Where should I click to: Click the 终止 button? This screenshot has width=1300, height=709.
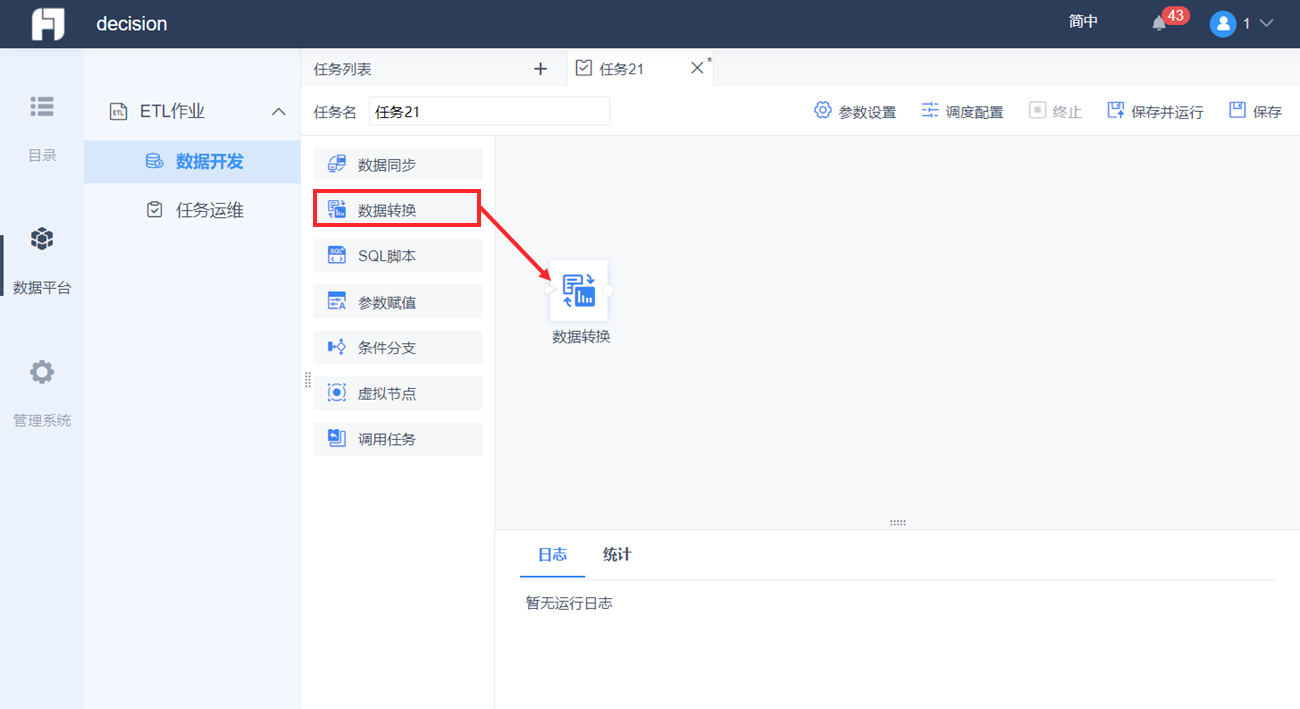tap(1056, 111)
